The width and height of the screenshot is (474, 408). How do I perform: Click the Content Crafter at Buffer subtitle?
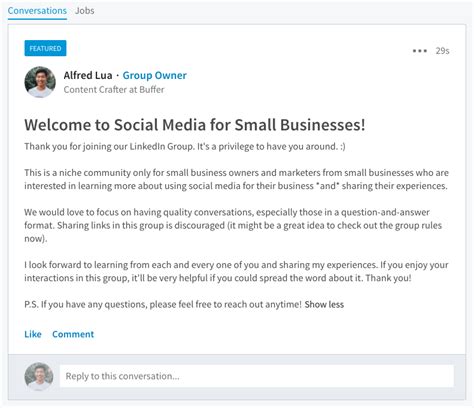(x=114, y=90)
